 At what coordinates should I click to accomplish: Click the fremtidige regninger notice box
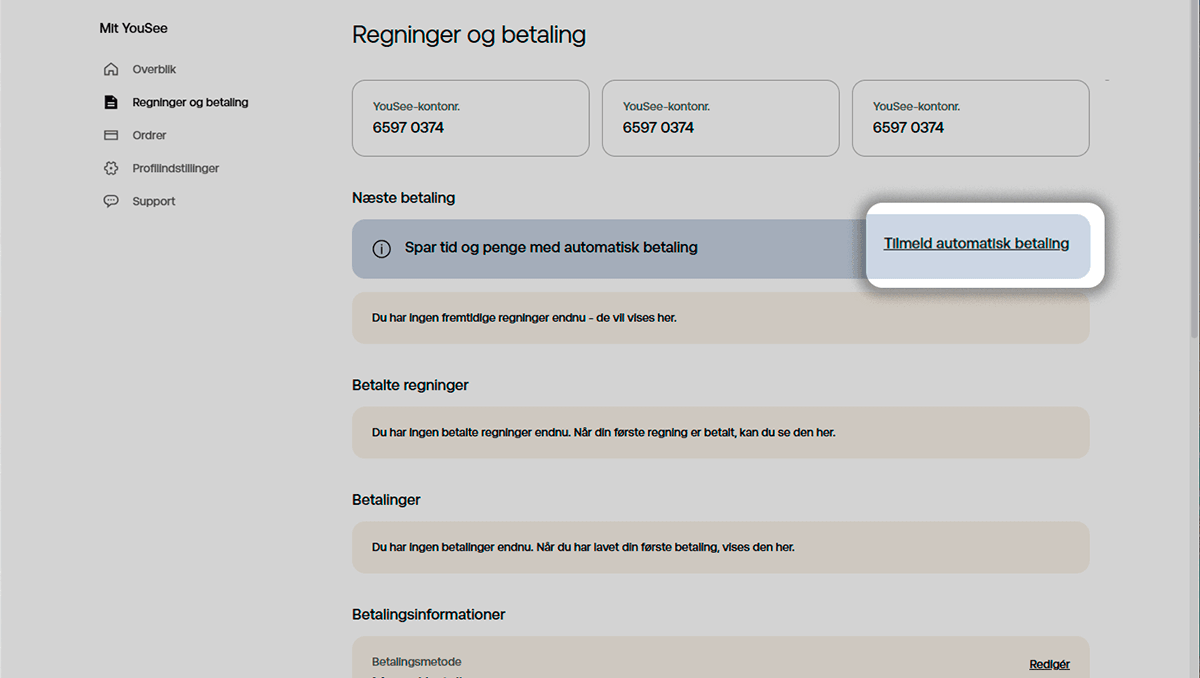720,316
